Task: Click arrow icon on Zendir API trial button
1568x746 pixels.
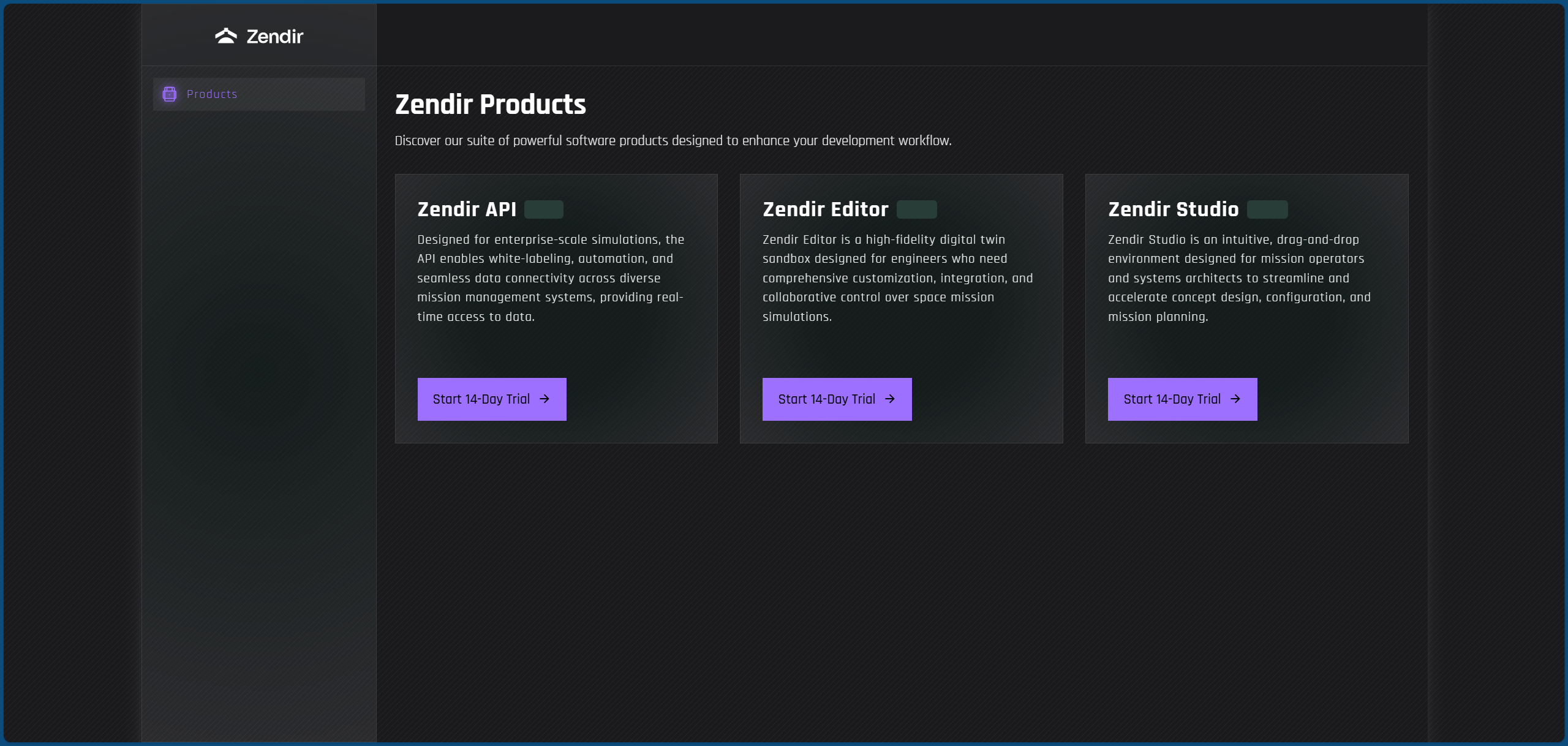Action: point(545,399)
